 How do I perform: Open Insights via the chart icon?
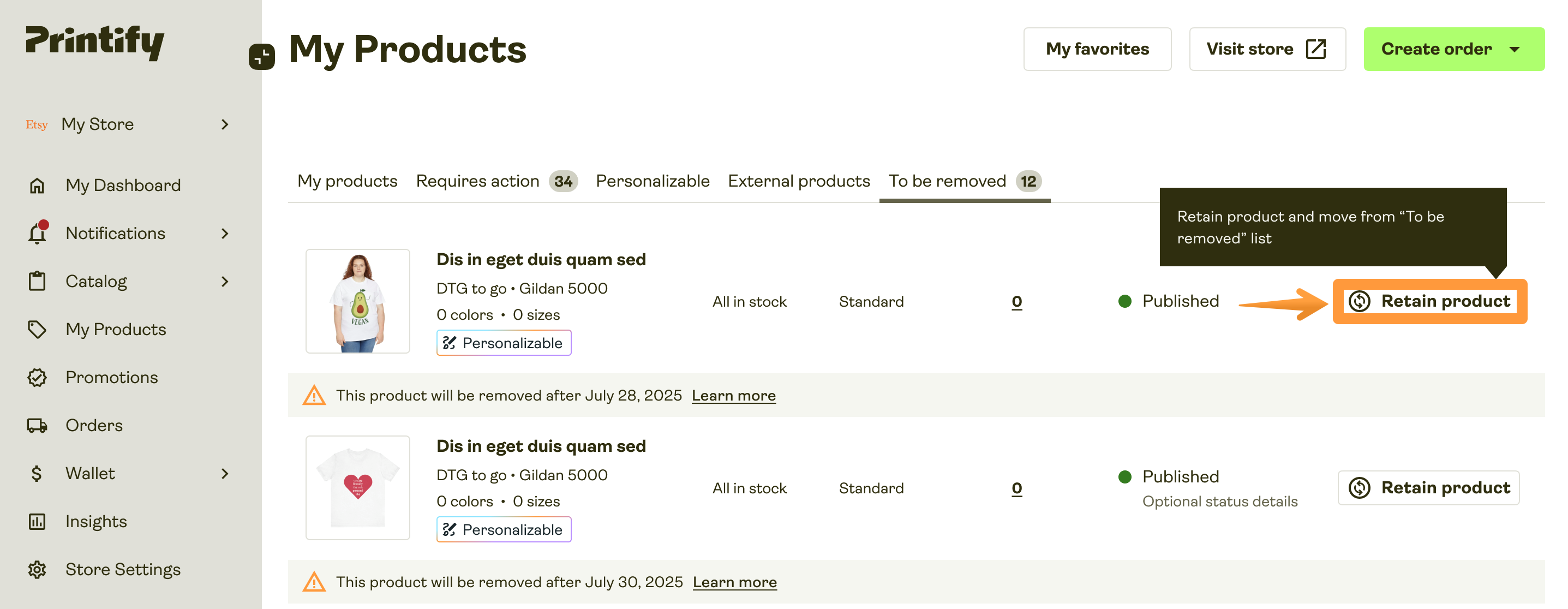tap(37, 521)
